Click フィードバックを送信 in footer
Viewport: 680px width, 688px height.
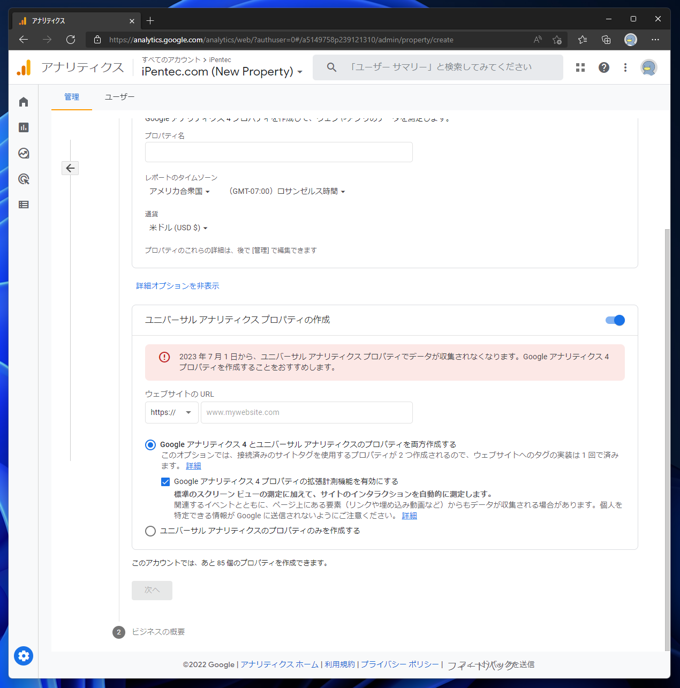tap(490, 665)
